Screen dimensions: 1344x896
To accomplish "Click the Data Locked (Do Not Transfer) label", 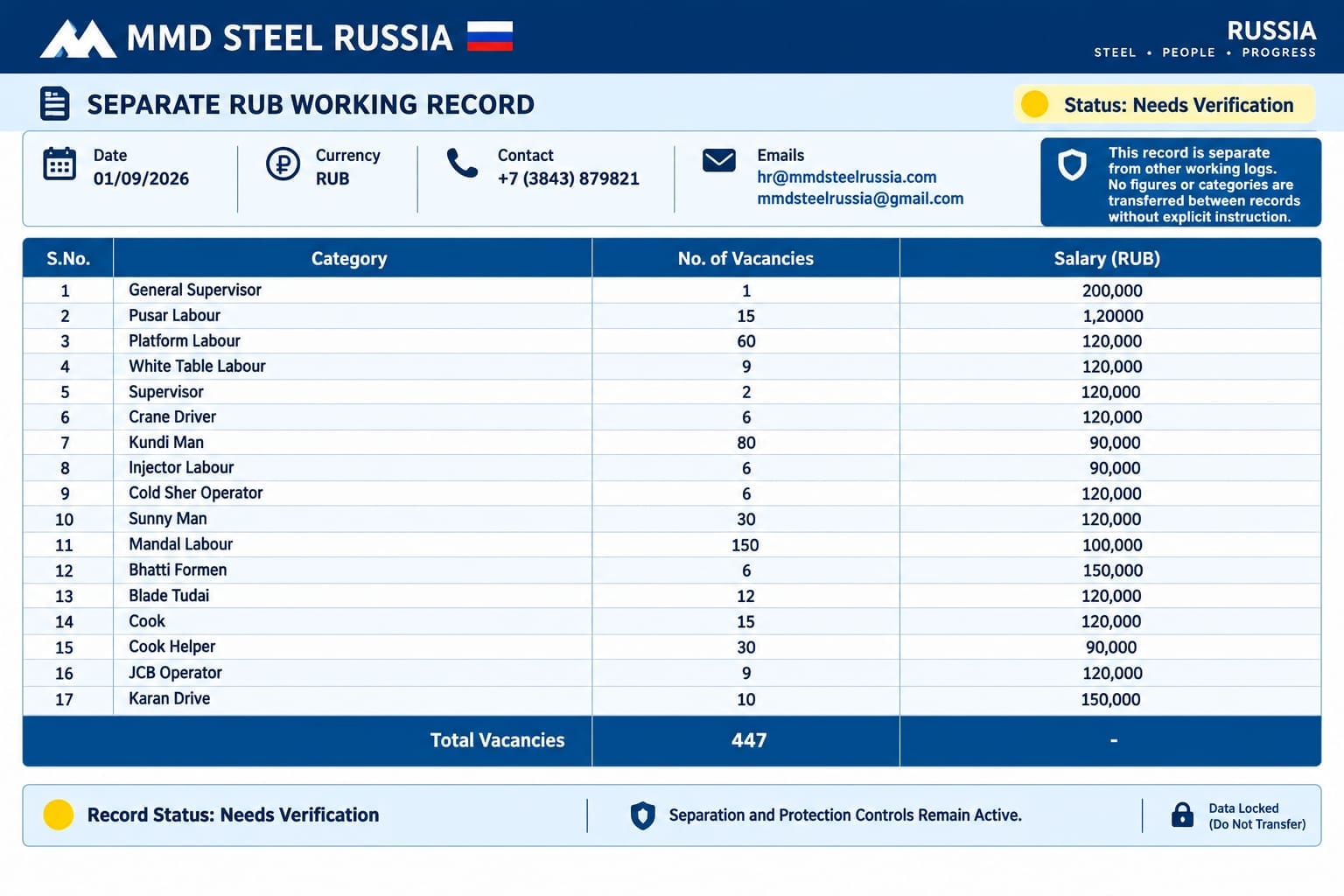I will point(1256,816).
